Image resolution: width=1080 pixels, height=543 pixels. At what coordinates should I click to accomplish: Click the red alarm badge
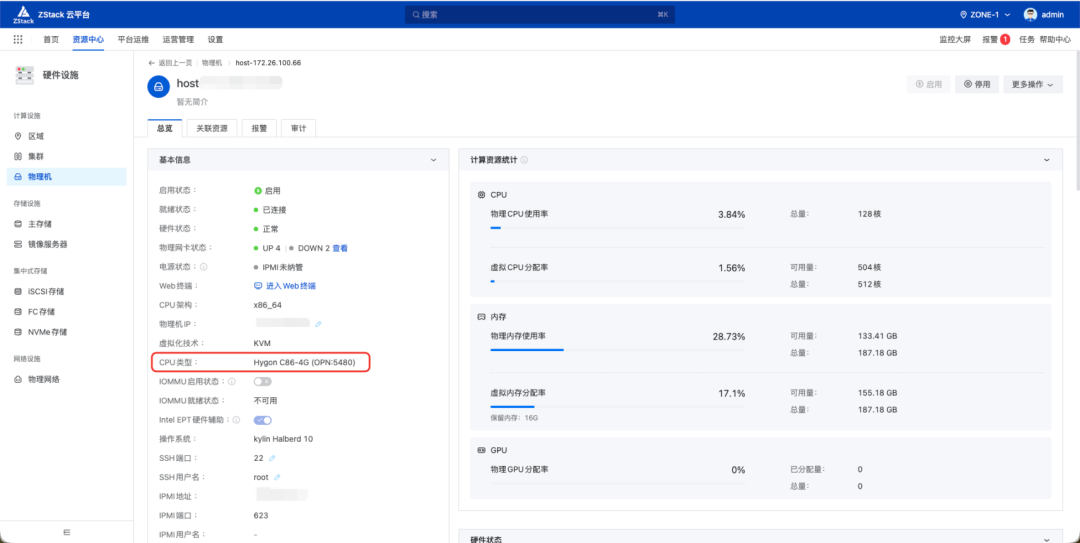tap(1005, 40)
